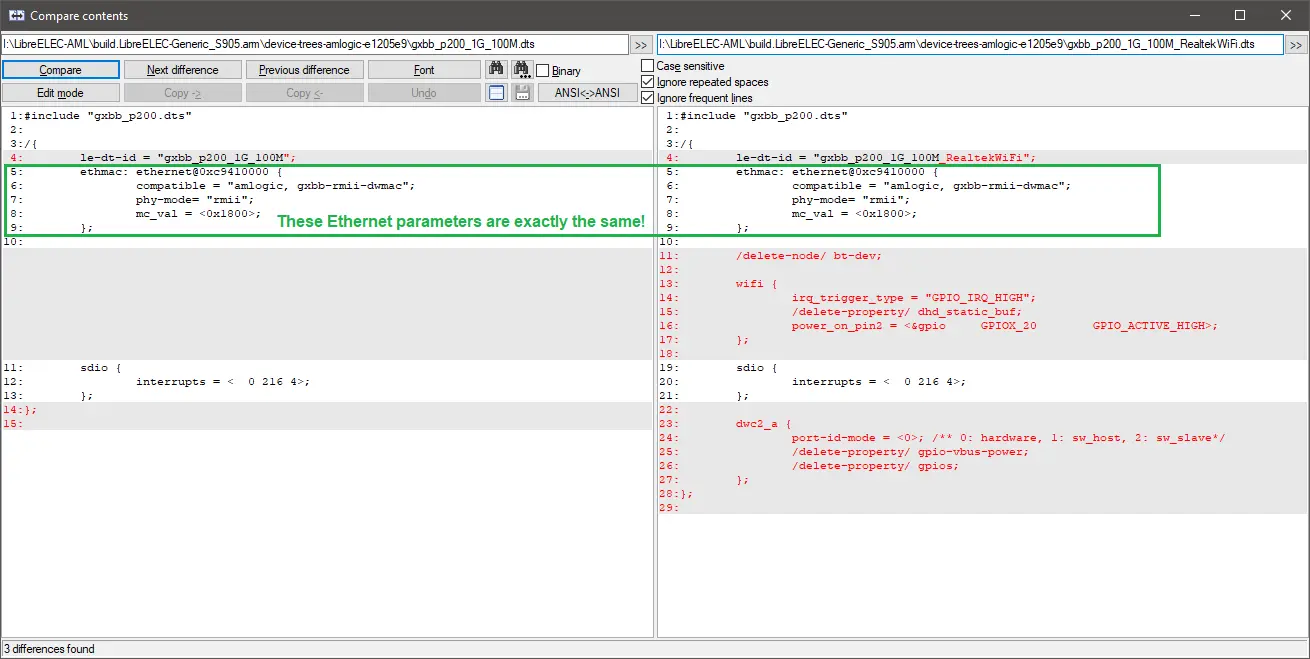Click the floppy disk save icon

pos(521,93)
